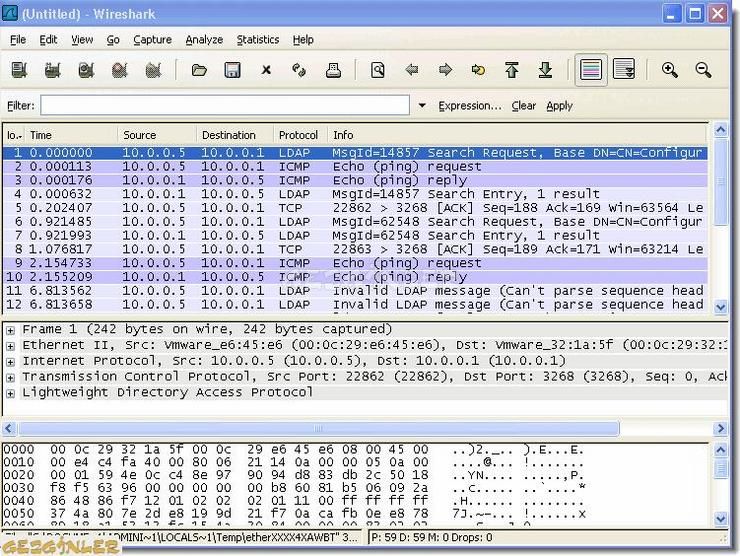Open the Go menu
The width and height of the screenshot is (740, 556).
point(113,40)
